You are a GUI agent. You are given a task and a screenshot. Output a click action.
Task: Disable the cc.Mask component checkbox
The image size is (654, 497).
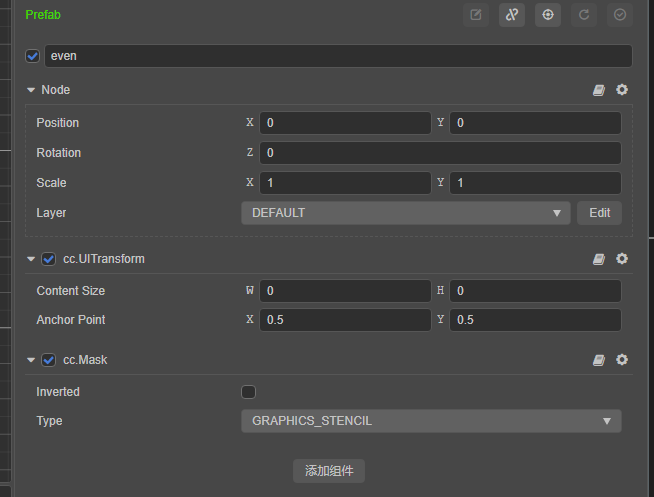coord(48,360)
